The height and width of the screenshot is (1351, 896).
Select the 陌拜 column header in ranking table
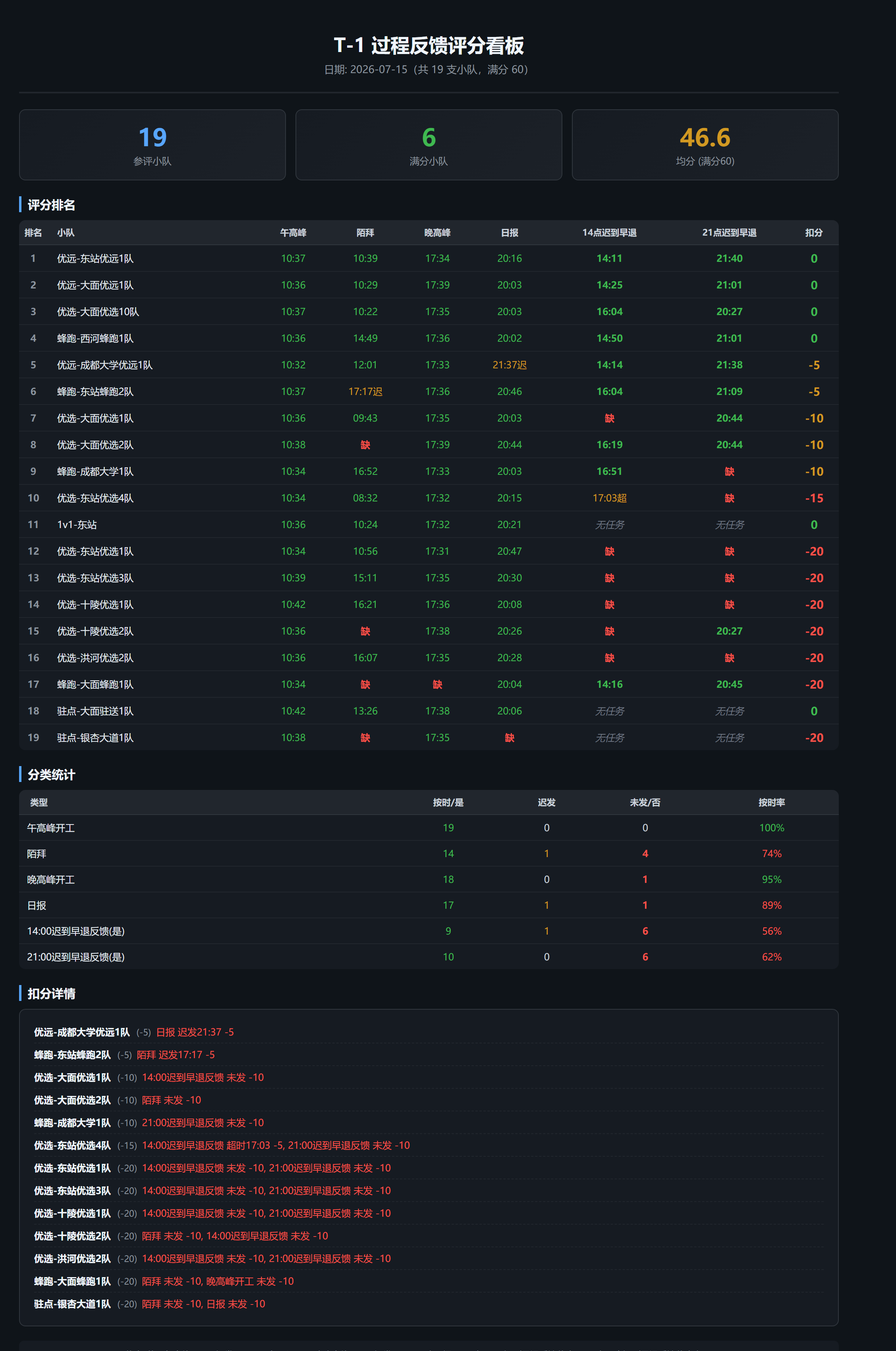point(365,233)
